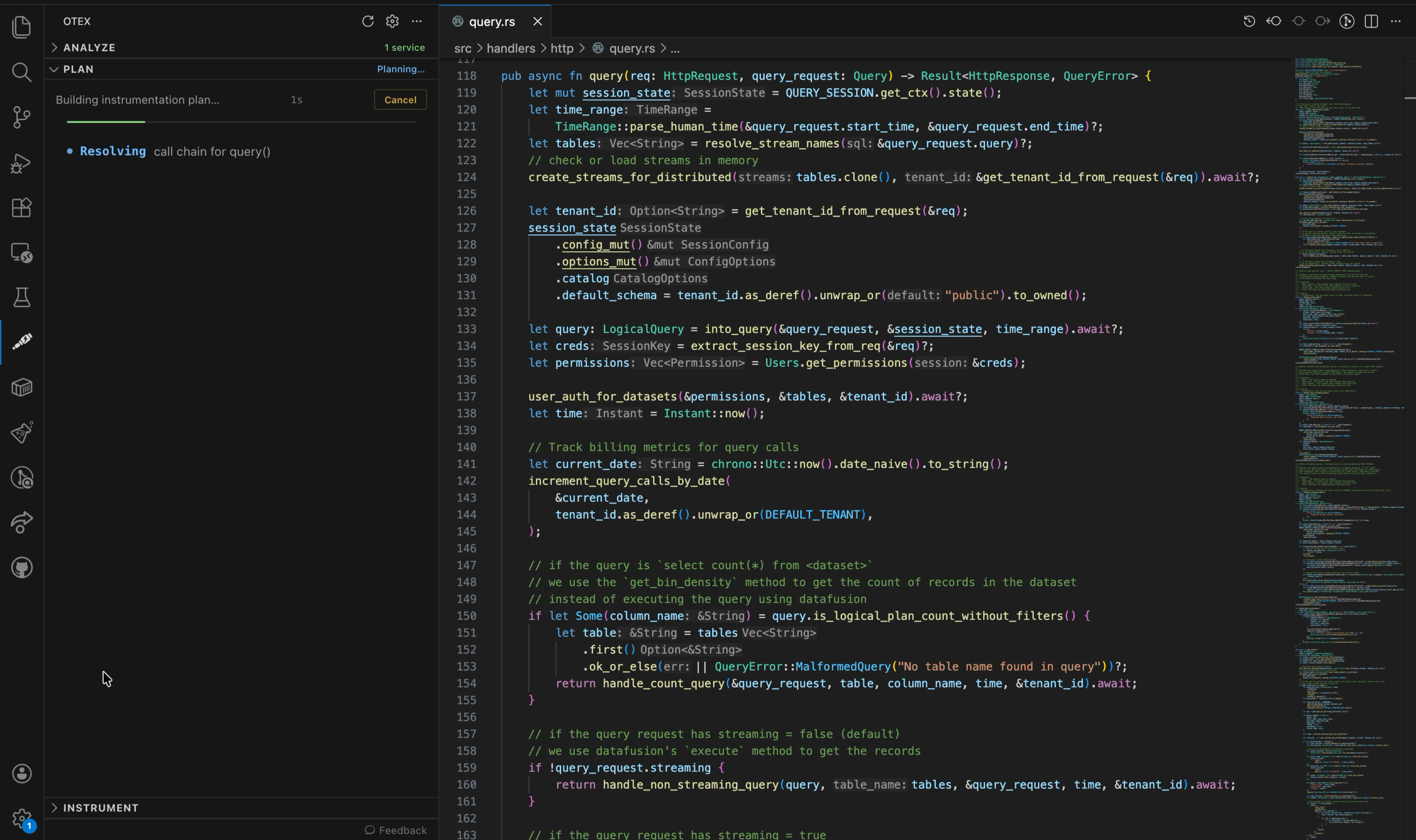Refresh the OTEX panel
This screenshot has width=1416, height=840.
[x=368, y=22]
